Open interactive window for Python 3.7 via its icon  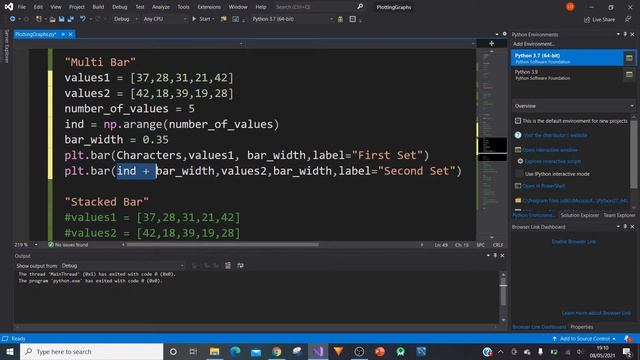[x=629, y=58]
